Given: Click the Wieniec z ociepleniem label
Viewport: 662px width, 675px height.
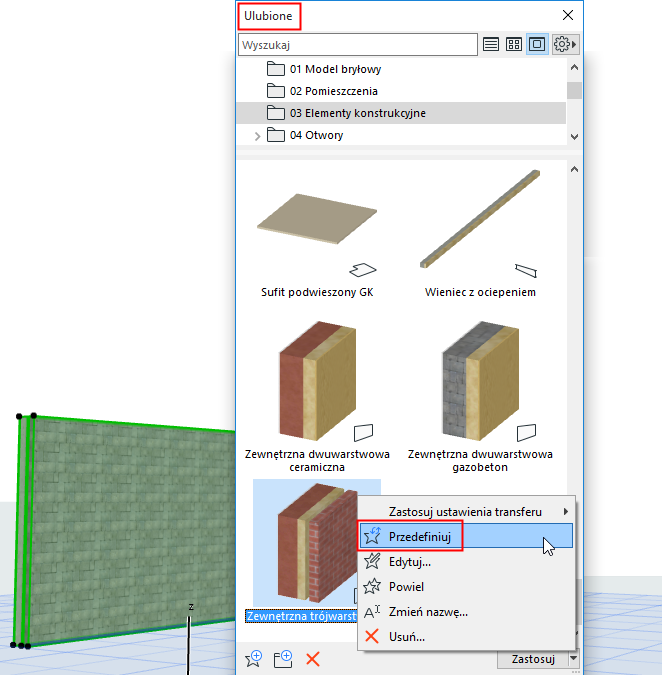Looking at the screenshot, I should pyautogui.click(x=480, y=292).
